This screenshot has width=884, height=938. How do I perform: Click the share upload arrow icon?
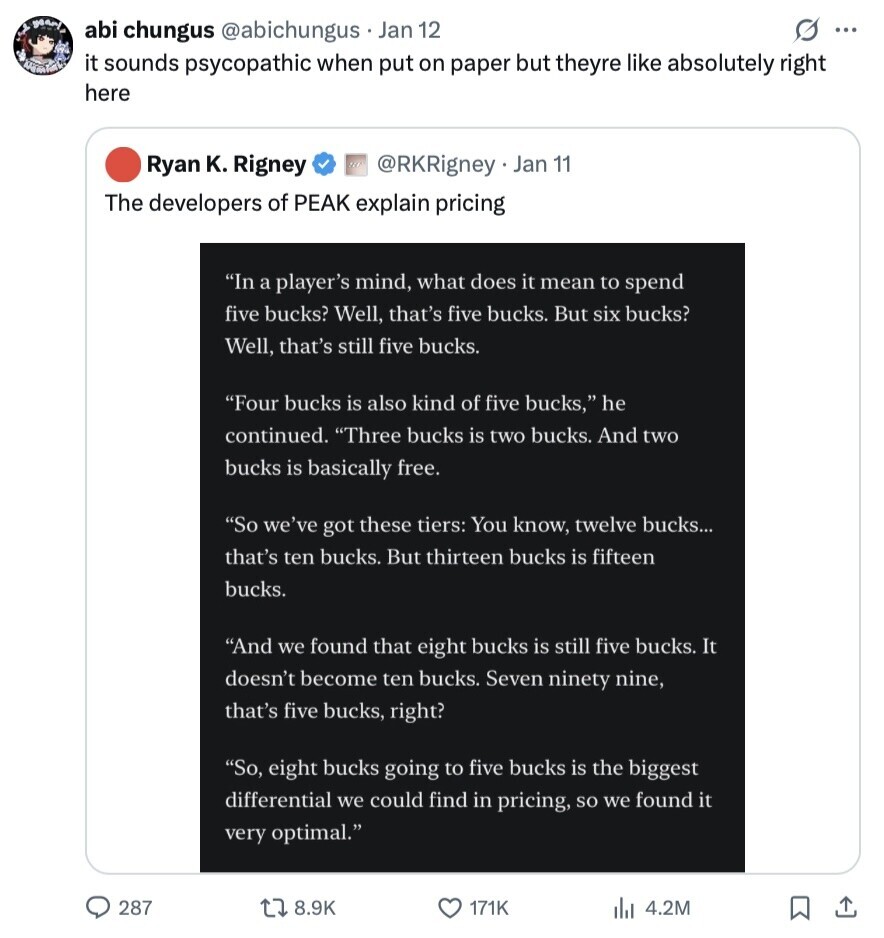845,907
